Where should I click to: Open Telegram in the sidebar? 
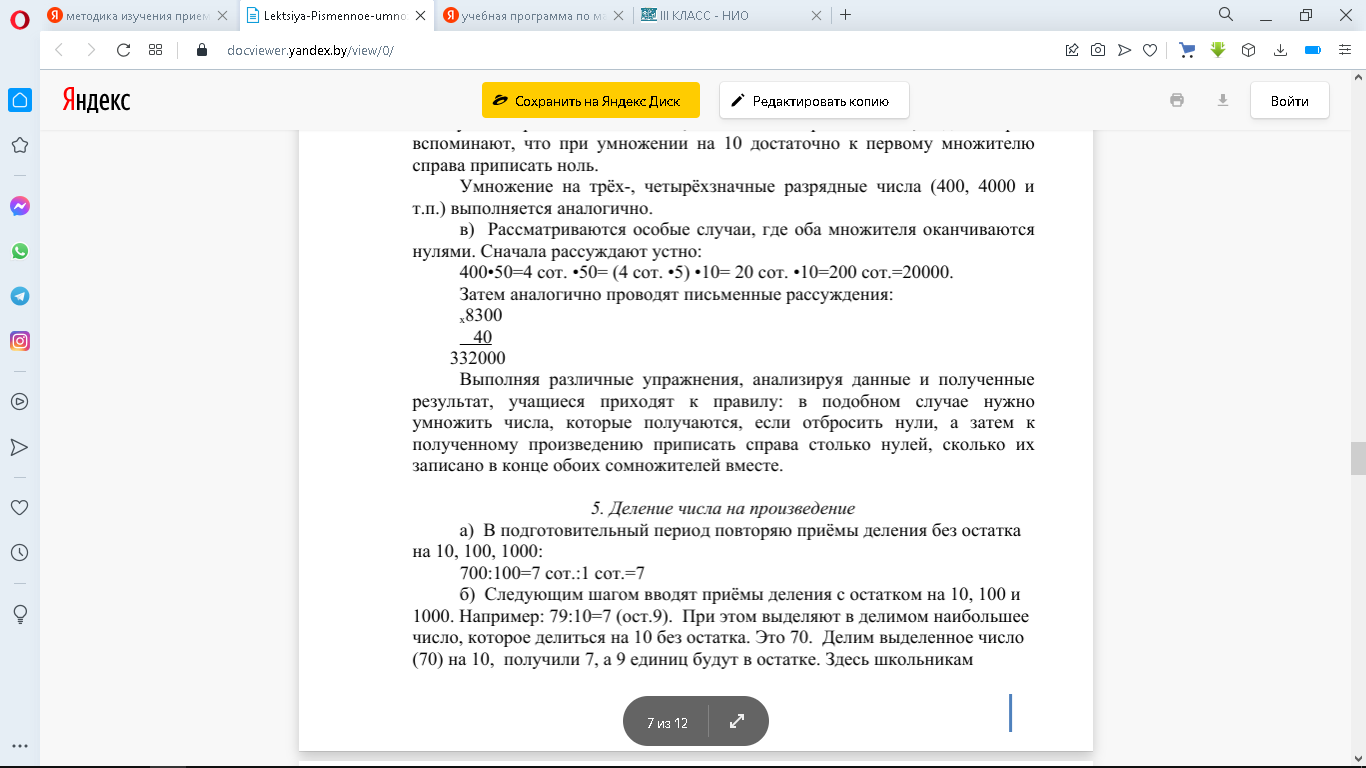pos(19,296)
